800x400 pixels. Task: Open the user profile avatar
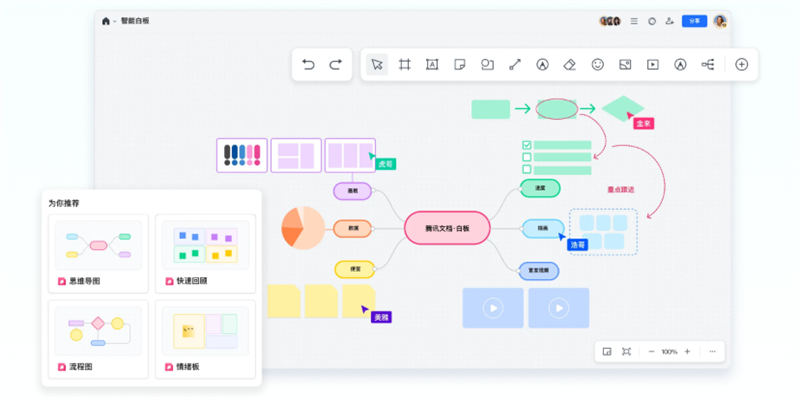[x=720, y=21]
